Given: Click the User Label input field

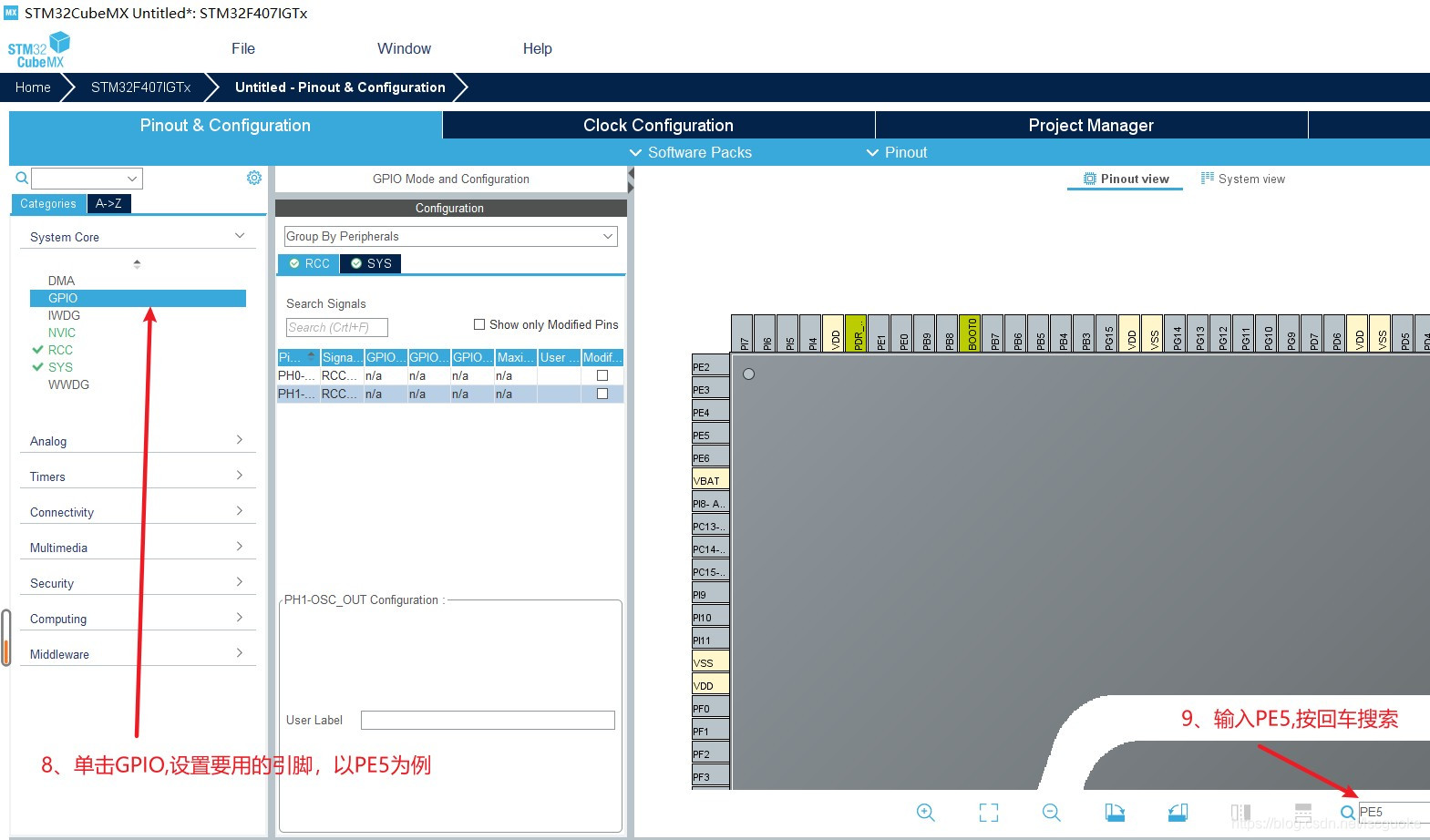Looking at the screenshot, I should pos(488,720).
